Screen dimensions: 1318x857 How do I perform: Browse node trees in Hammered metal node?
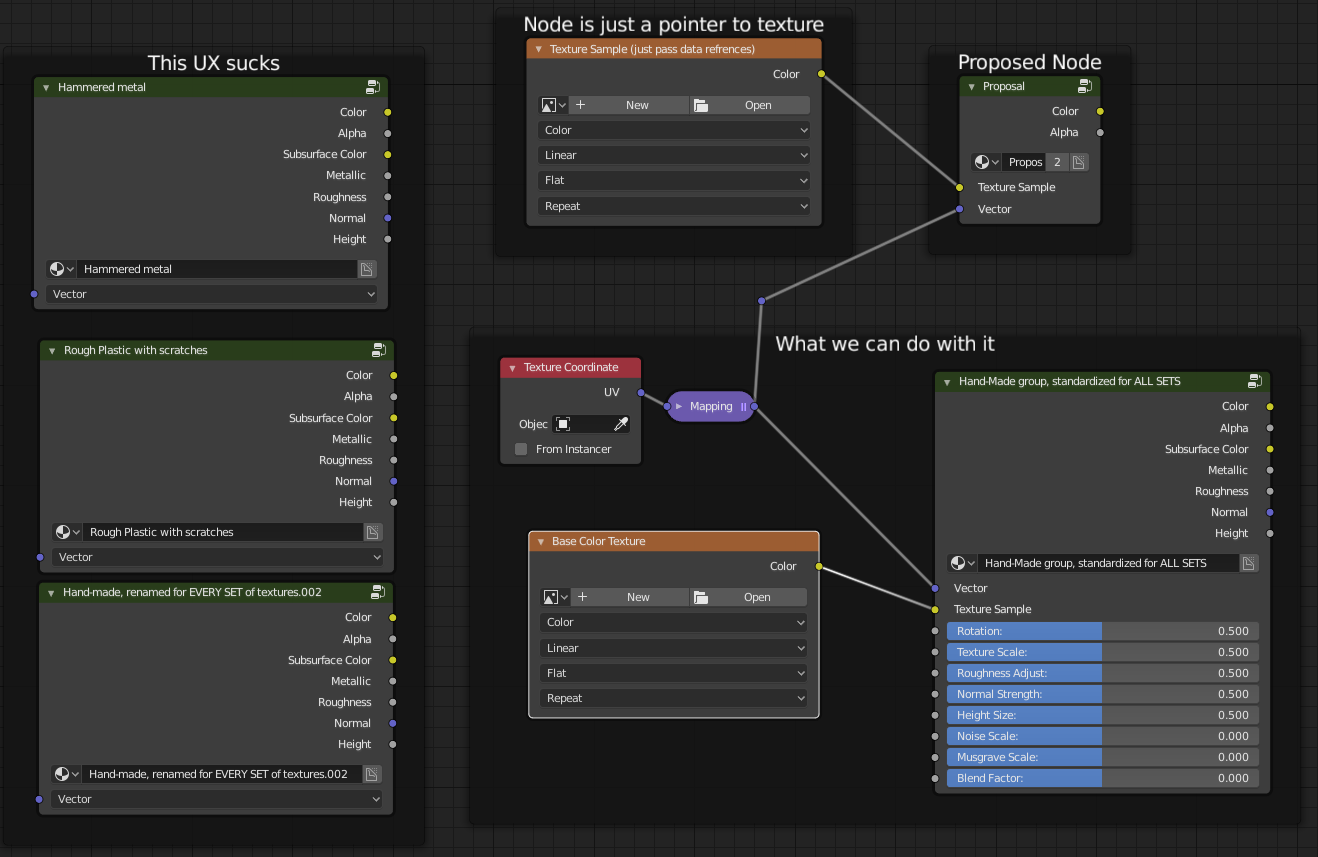pyautogui.click(x=61, y=269)
